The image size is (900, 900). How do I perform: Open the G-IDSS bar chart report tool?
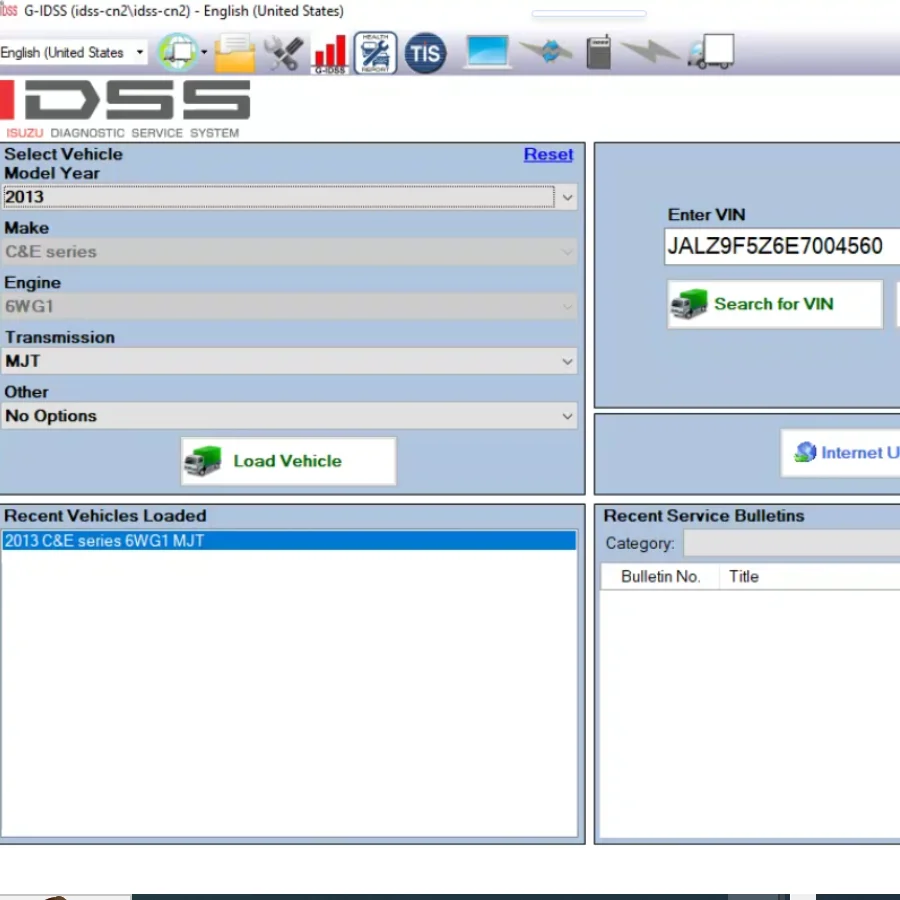click(x=330, y=52)
